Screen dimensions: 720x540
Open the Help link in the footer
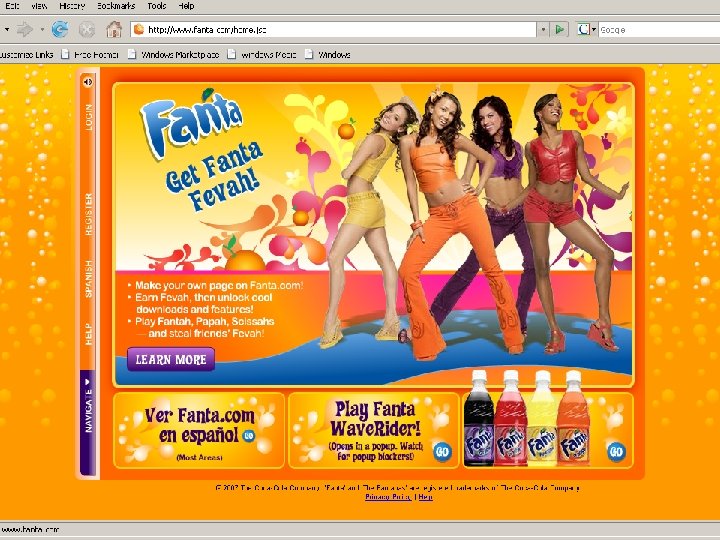click(x=425, y=497)
